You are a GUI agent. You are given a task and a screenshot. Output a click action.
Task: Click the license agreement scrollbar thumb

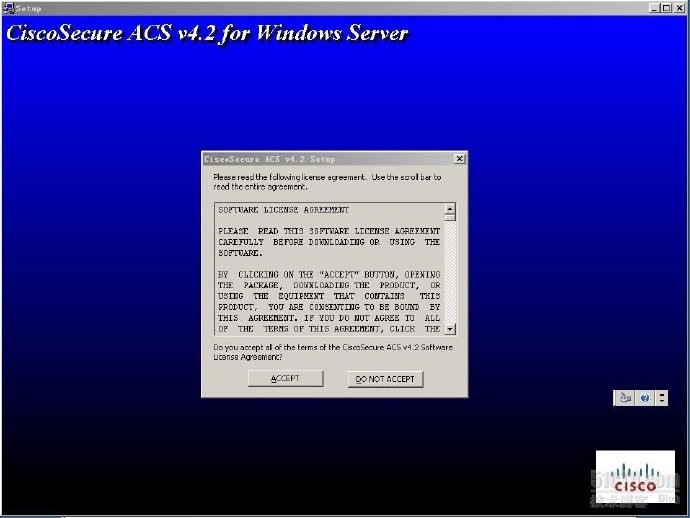click(450, 217)
